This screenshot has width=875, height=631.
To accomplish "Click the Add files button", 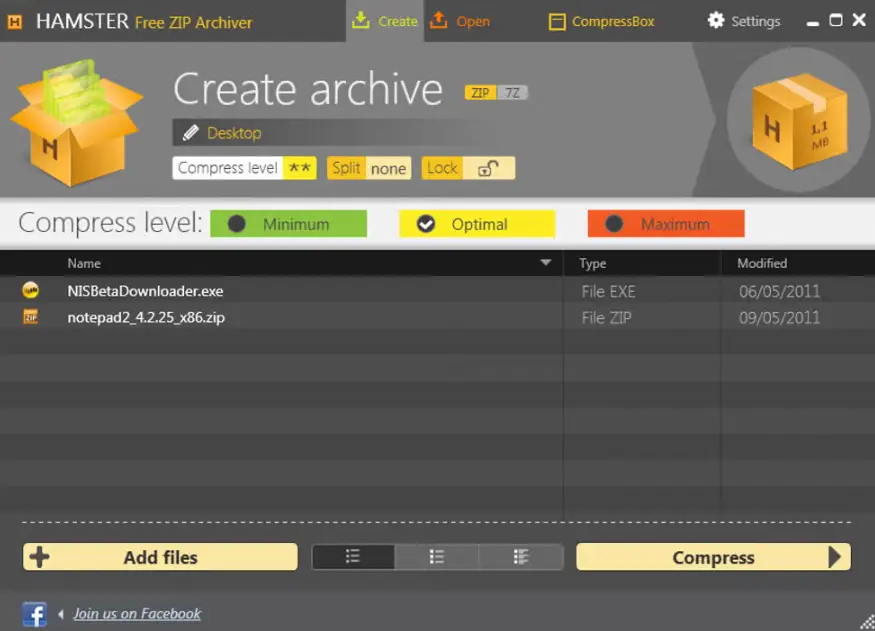I will click(160, 557).
